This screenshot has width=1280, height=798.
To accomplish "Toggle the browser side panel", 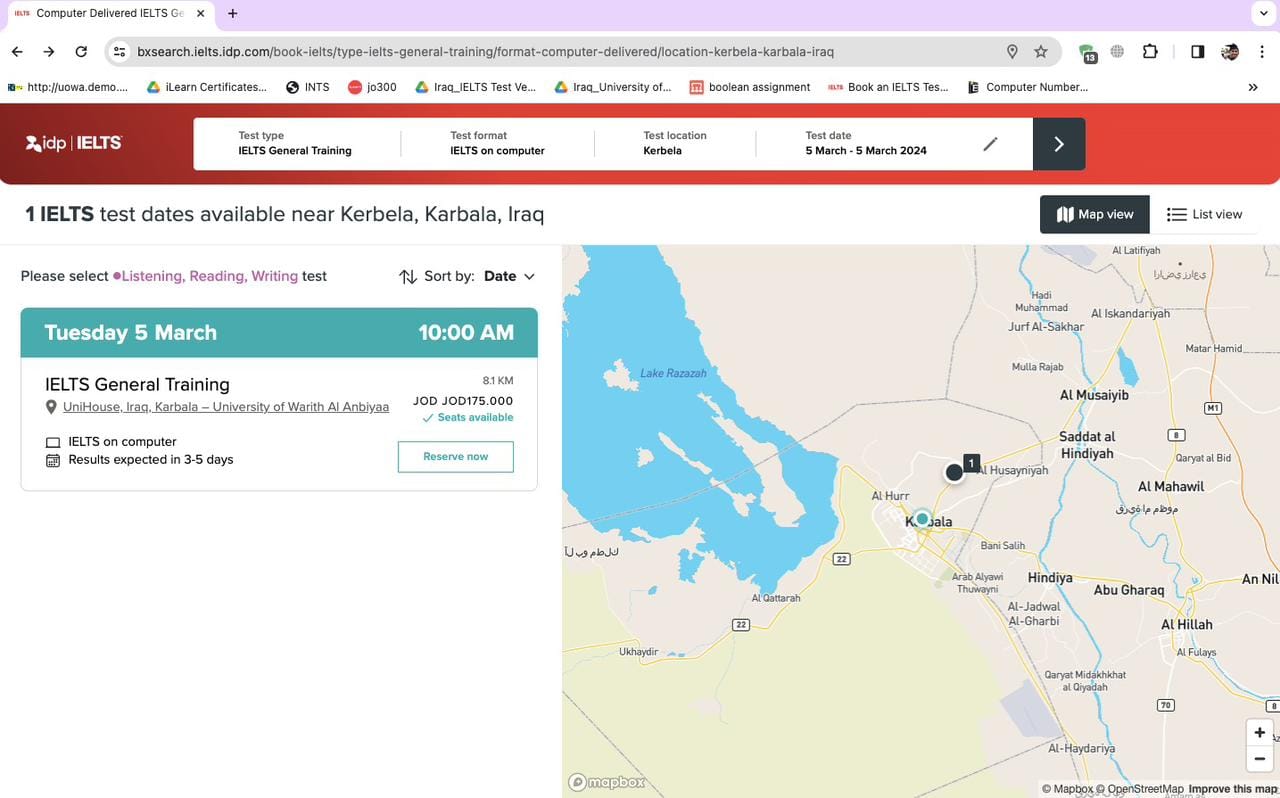I will click(x=1197, y=52).
